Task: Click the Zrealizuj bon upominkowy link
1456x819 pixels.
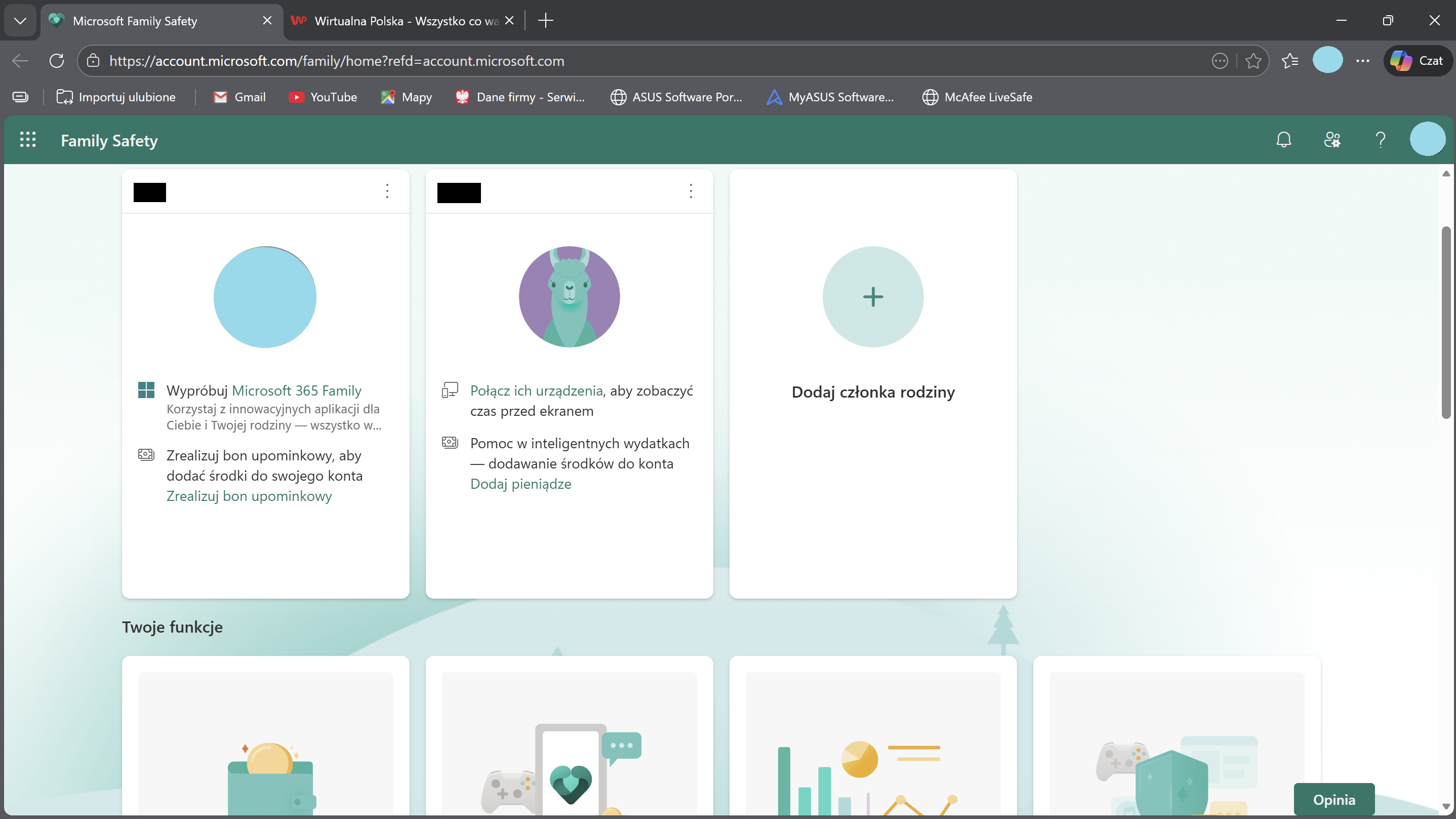Action: point(249,496)
